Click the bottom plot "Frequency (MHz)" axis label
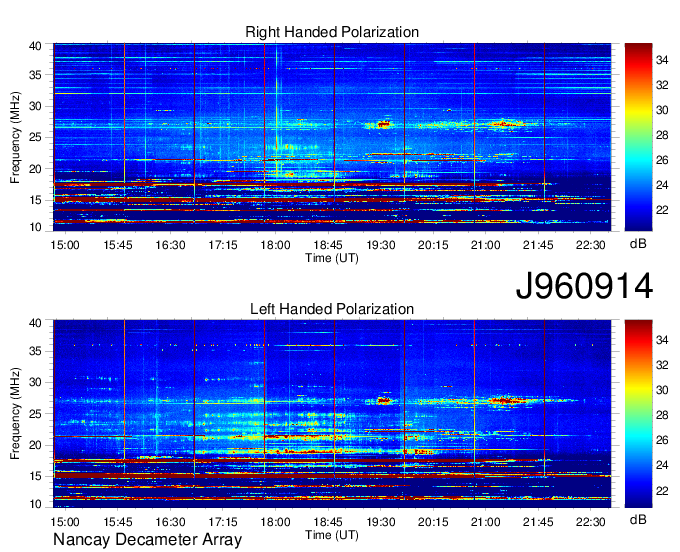680x552 pixels. click(x=15, y=414)
